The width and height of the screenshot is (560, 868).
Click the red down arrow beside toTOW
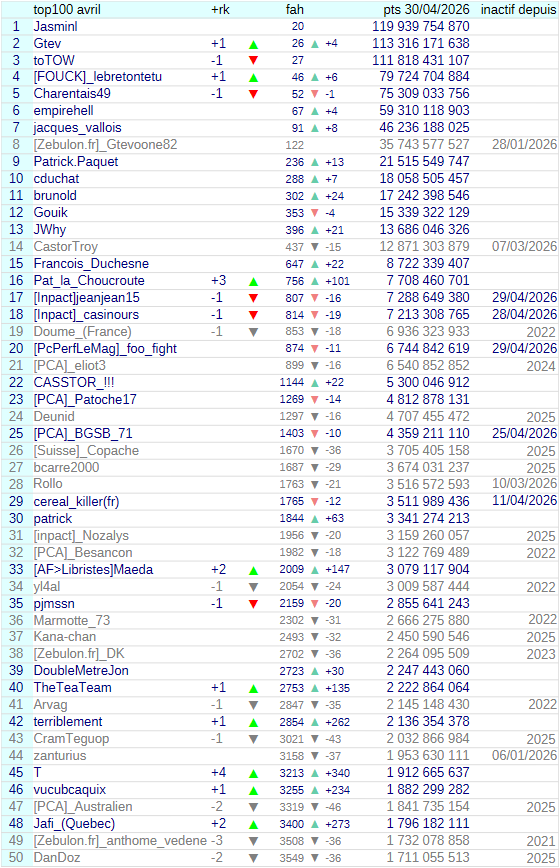click(253, 61)
